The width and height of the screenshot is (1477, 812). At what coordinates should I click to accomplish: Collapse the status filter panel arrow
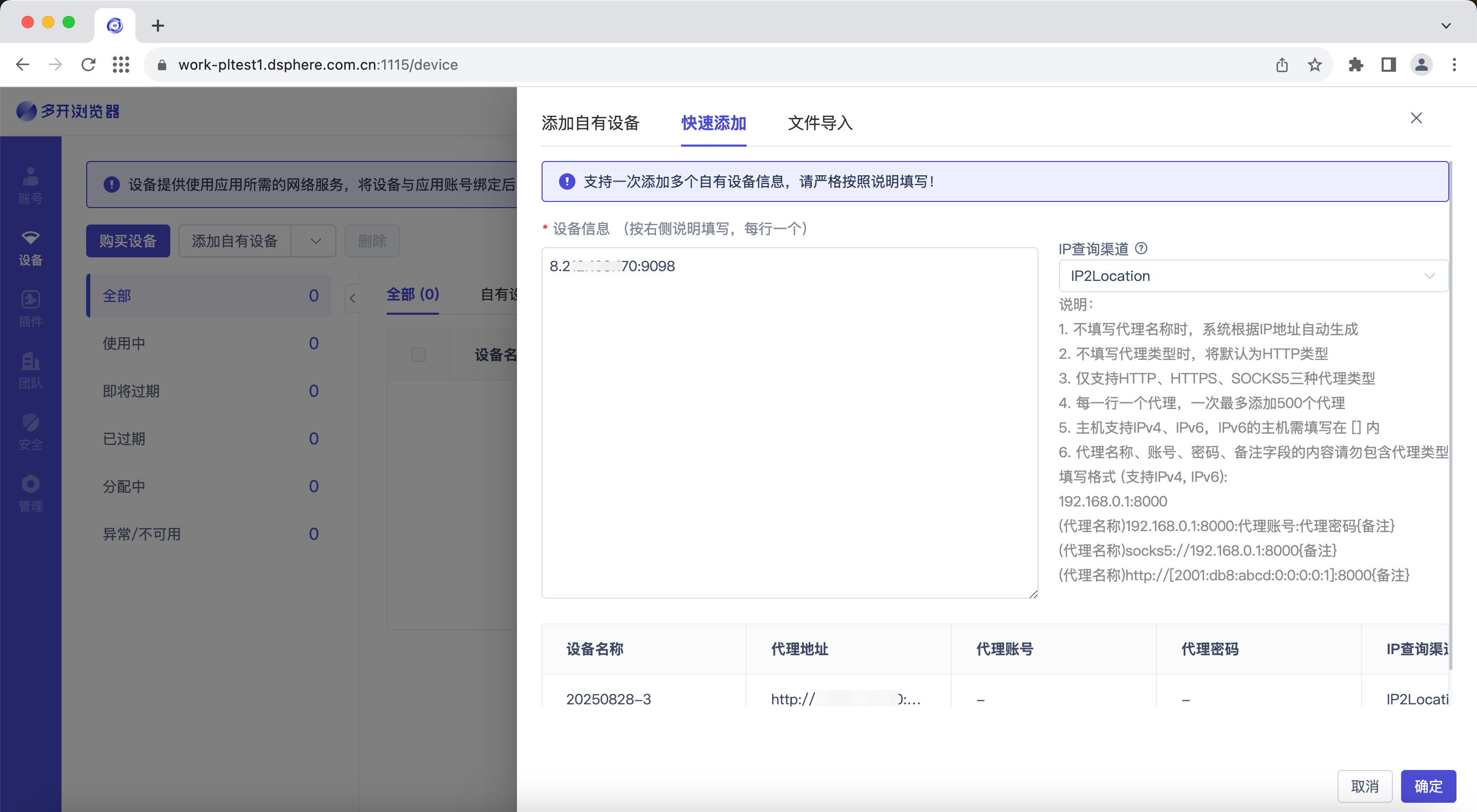[352, 298]
